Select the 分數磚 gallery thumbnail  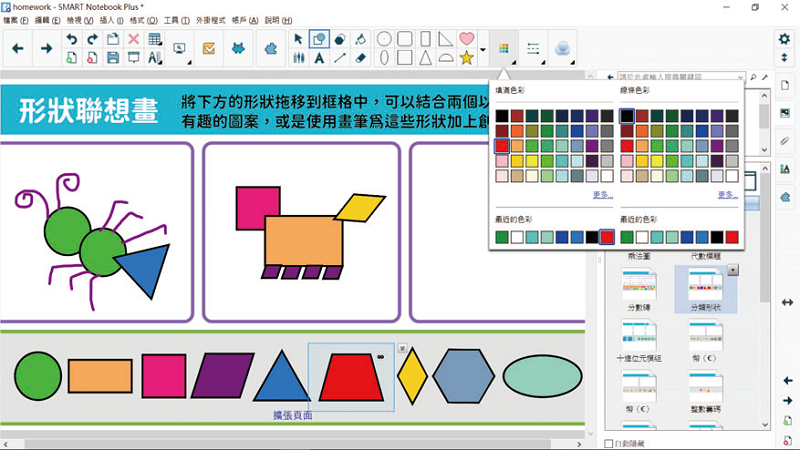(x=637, y=289)
